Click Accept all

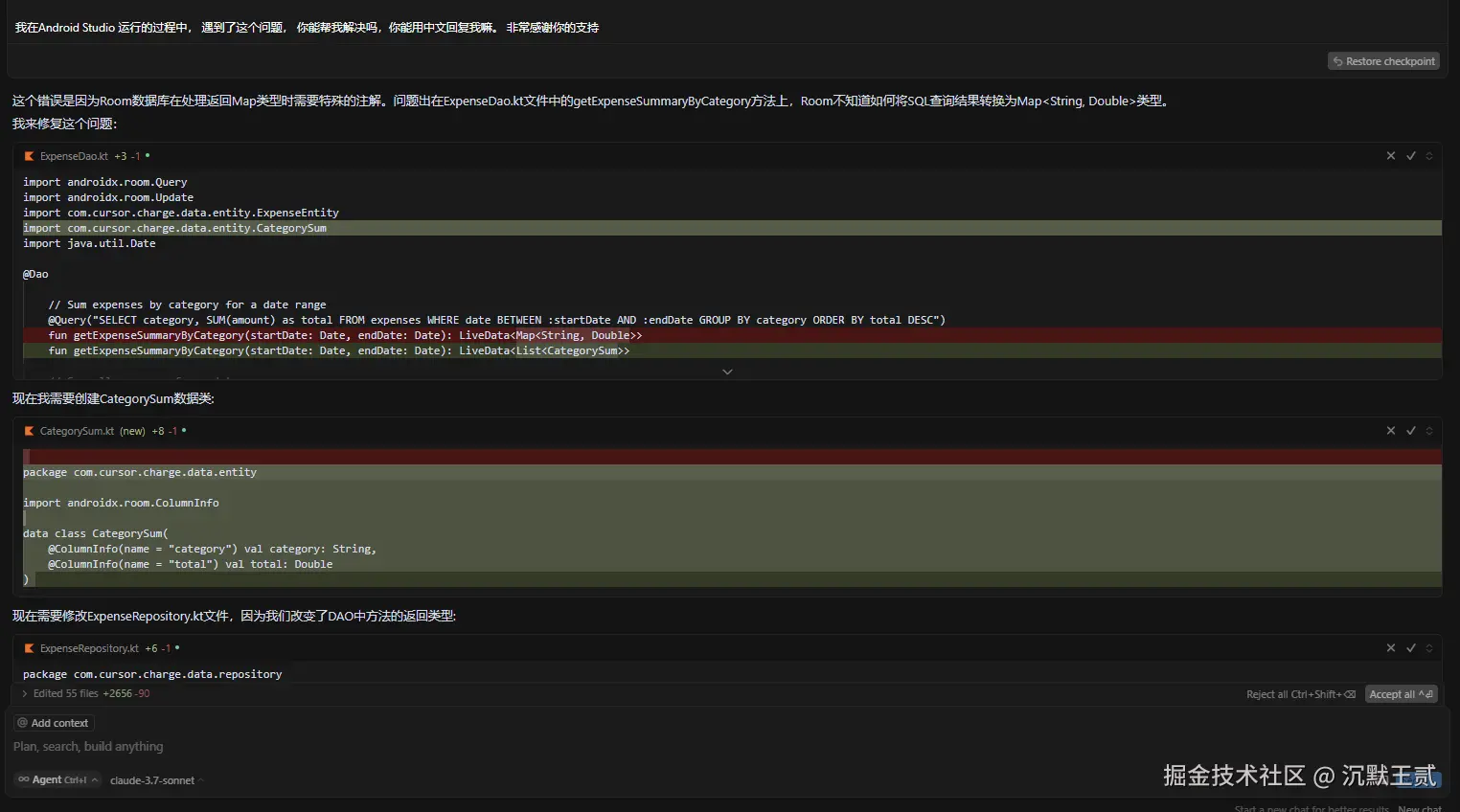[1402, 694]
